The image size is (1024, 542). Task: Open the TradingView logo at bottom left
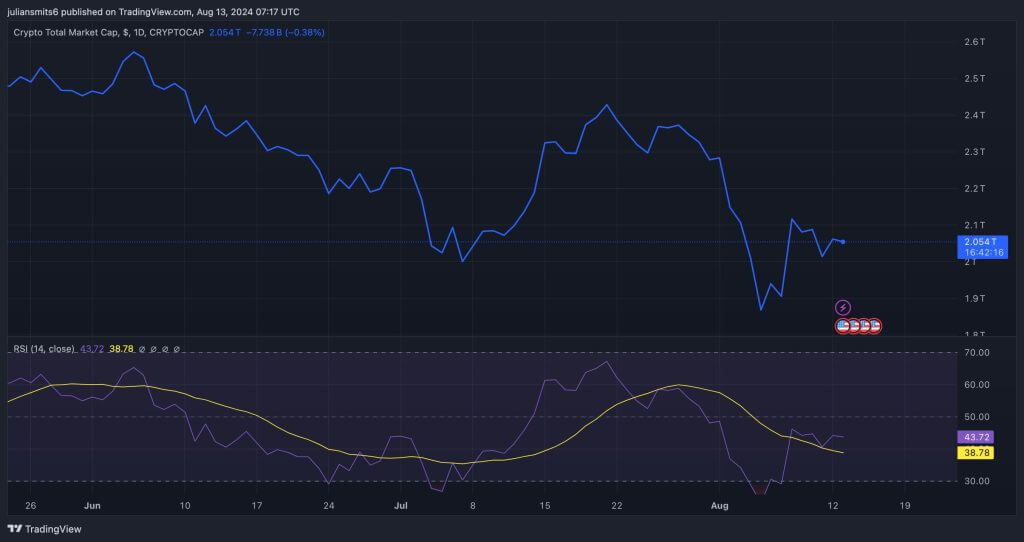[x=45, y=529]
